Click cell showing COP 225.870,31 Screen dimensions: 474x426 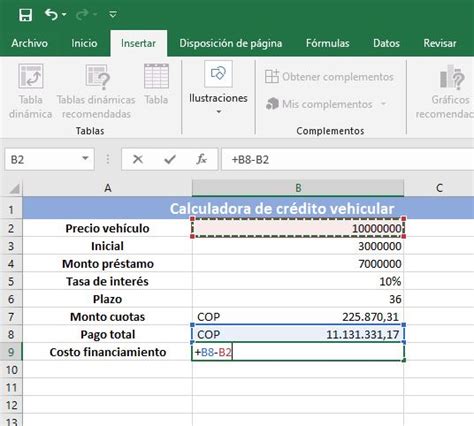coord(298,317)
